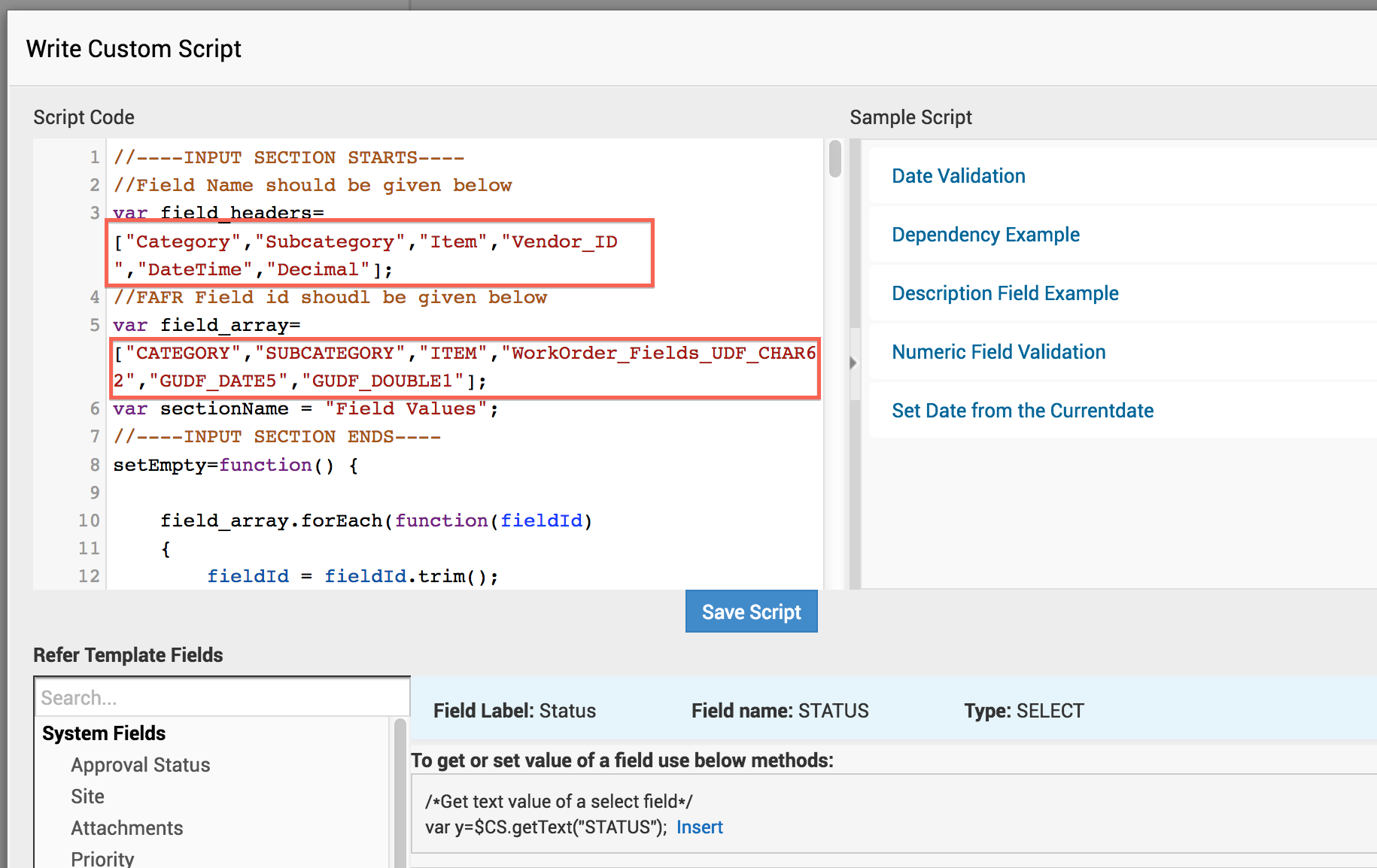Click the script code editor scrollbar thumb
Viewport: 1377px width, 868px height.
[x=834, y=159]
